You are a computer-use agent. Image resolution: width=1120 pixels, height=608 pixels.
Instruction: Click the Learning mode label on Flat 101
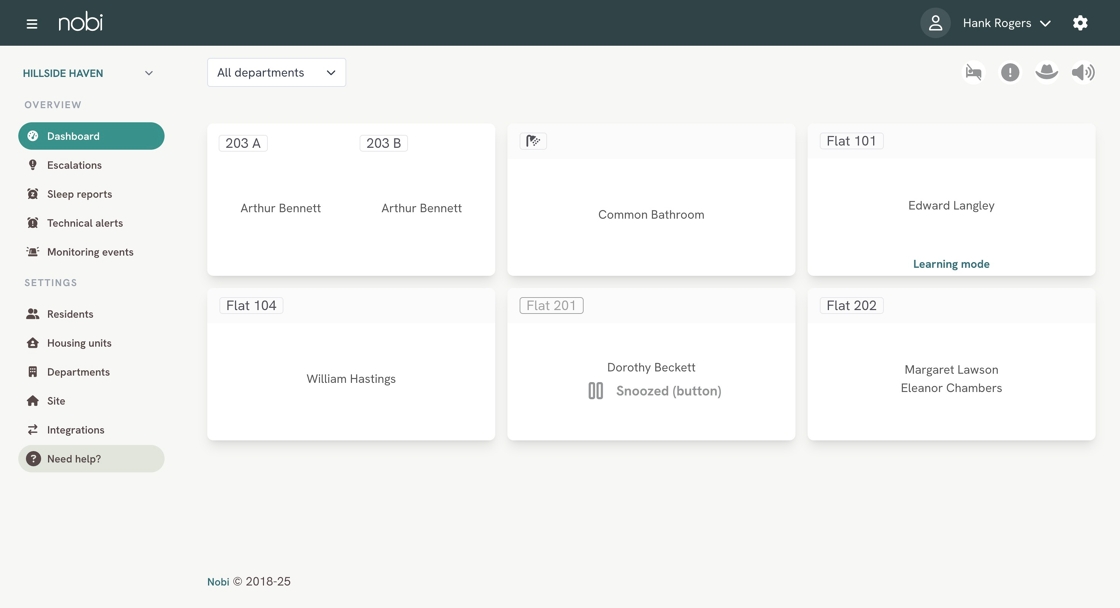951,264
